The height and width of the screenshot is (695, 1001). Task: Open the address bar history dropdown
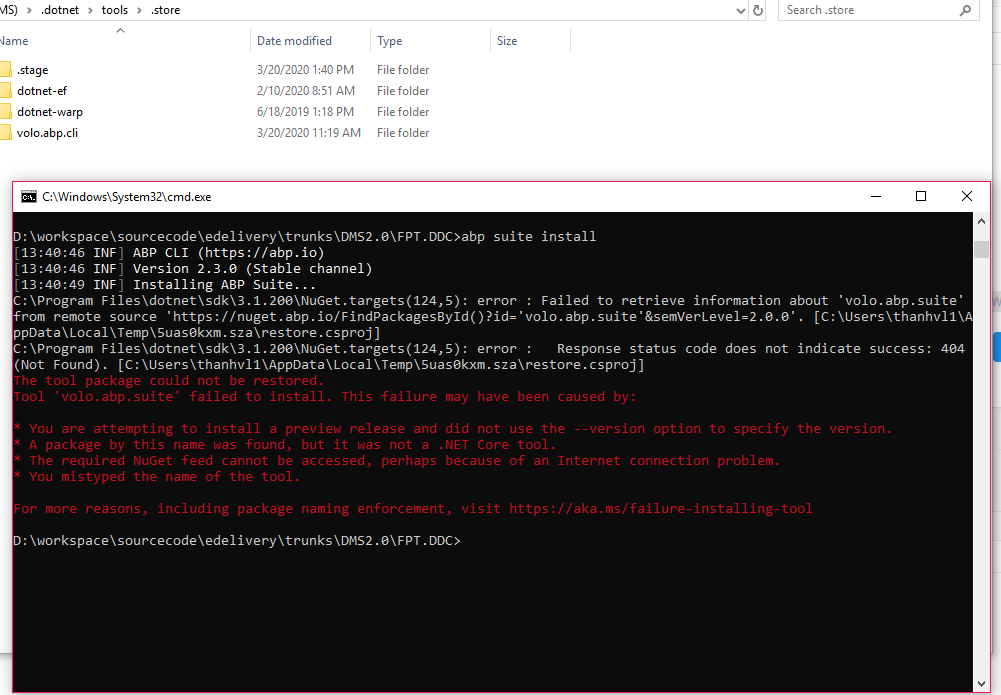(x=740, y=10)
